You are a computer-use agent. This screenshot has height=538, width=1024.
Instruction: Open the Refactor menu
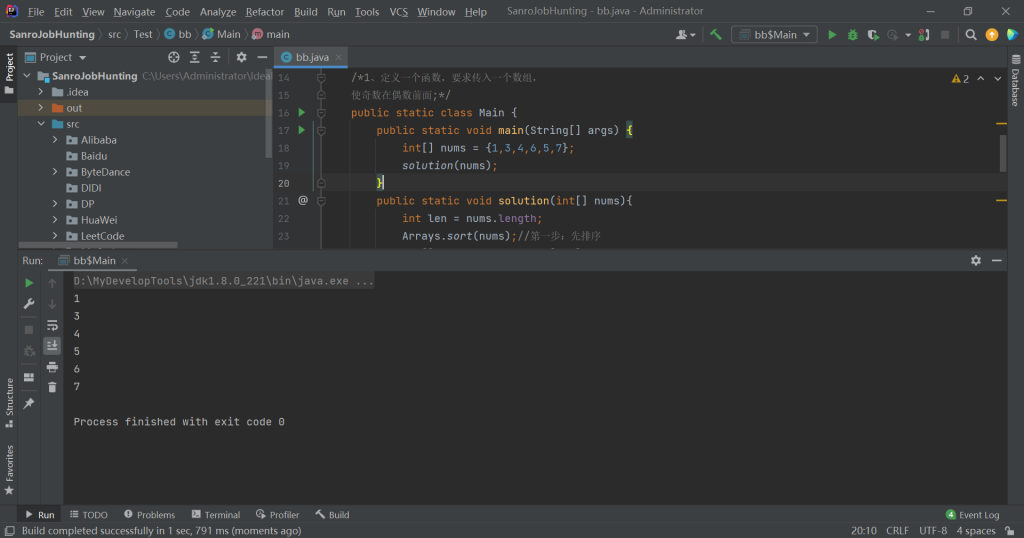point(265,12)
